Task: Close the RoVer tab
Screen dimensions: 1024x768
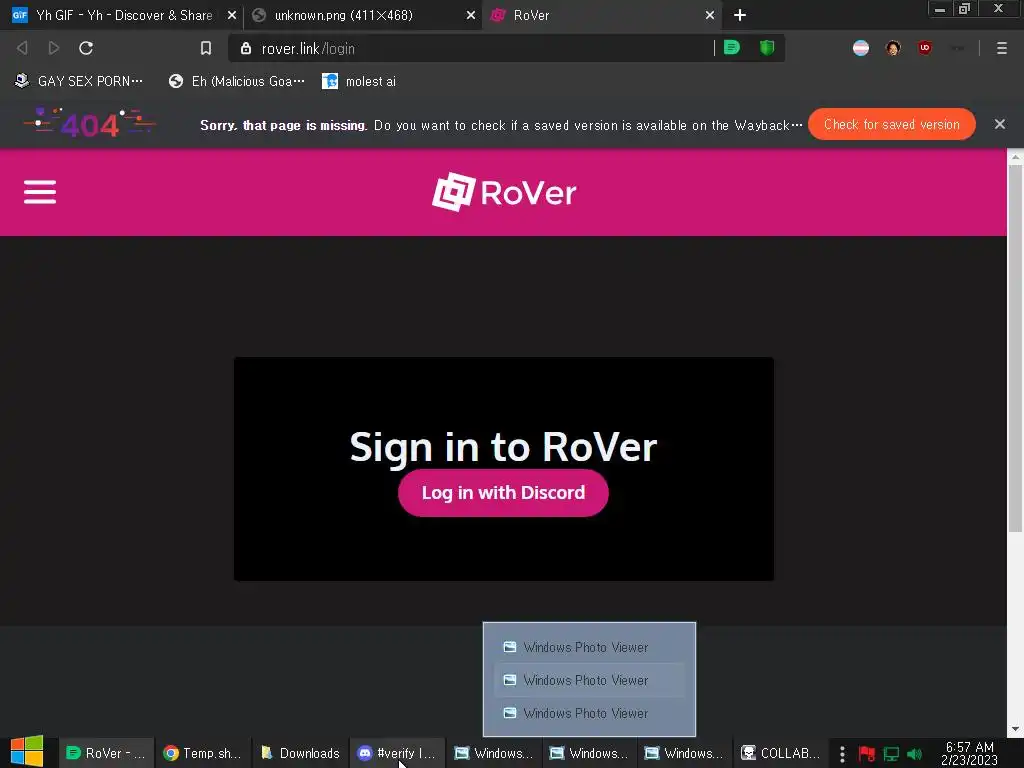Action: point(709,15)
